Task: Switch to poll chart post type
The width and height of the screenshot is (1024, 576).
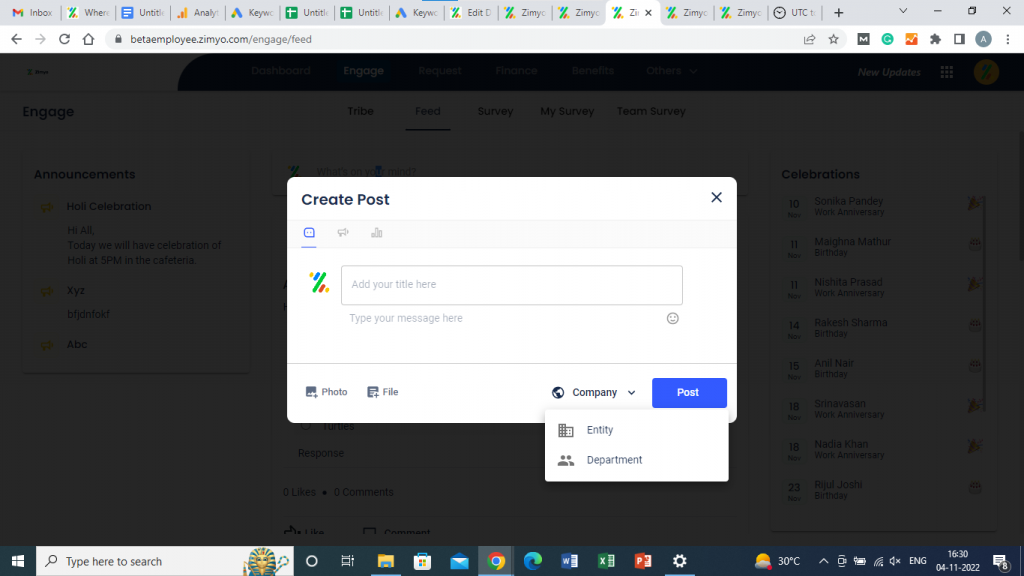Action: pos(377,233)
